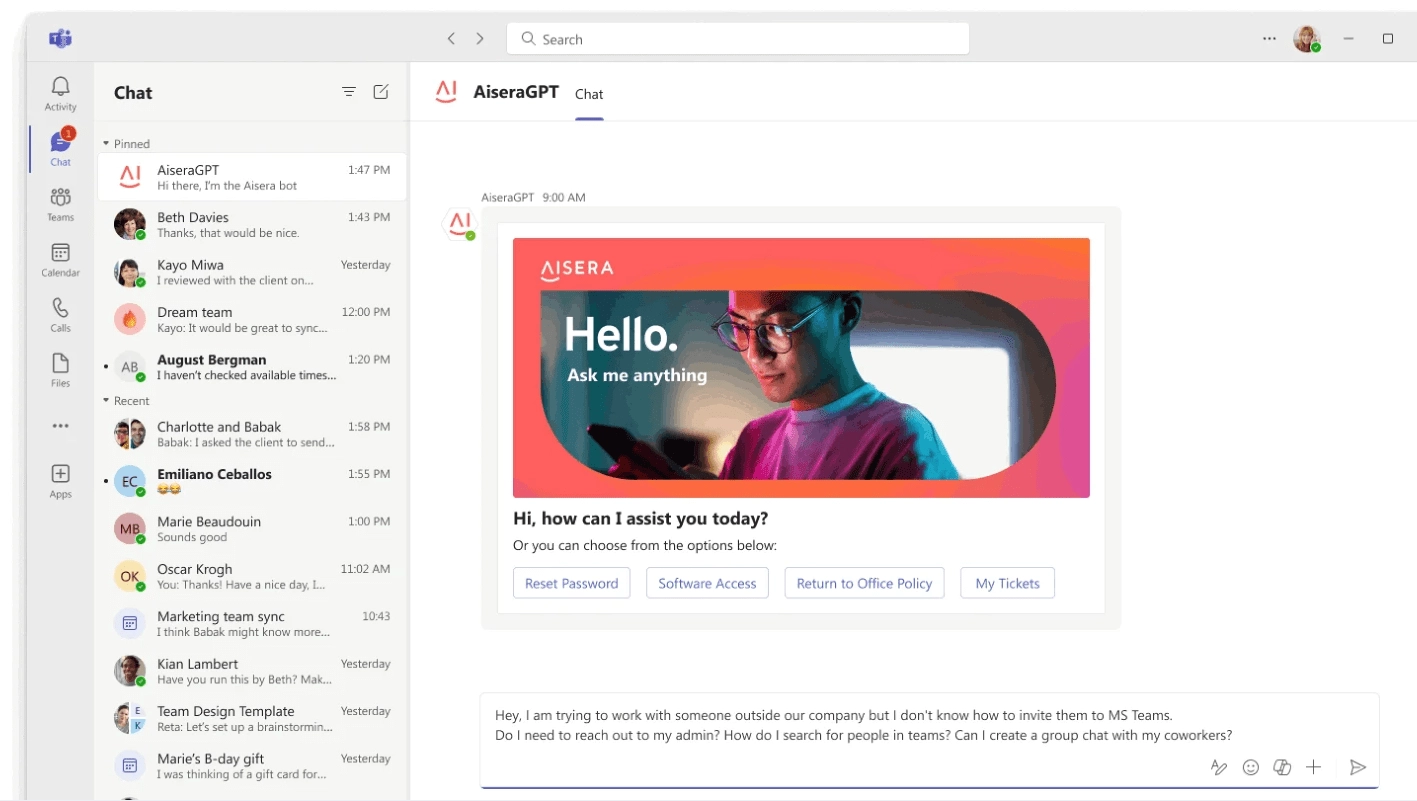Open Beth Davies conversation
This screenshot has width=1417, height=801.
(x=252, y=224)
